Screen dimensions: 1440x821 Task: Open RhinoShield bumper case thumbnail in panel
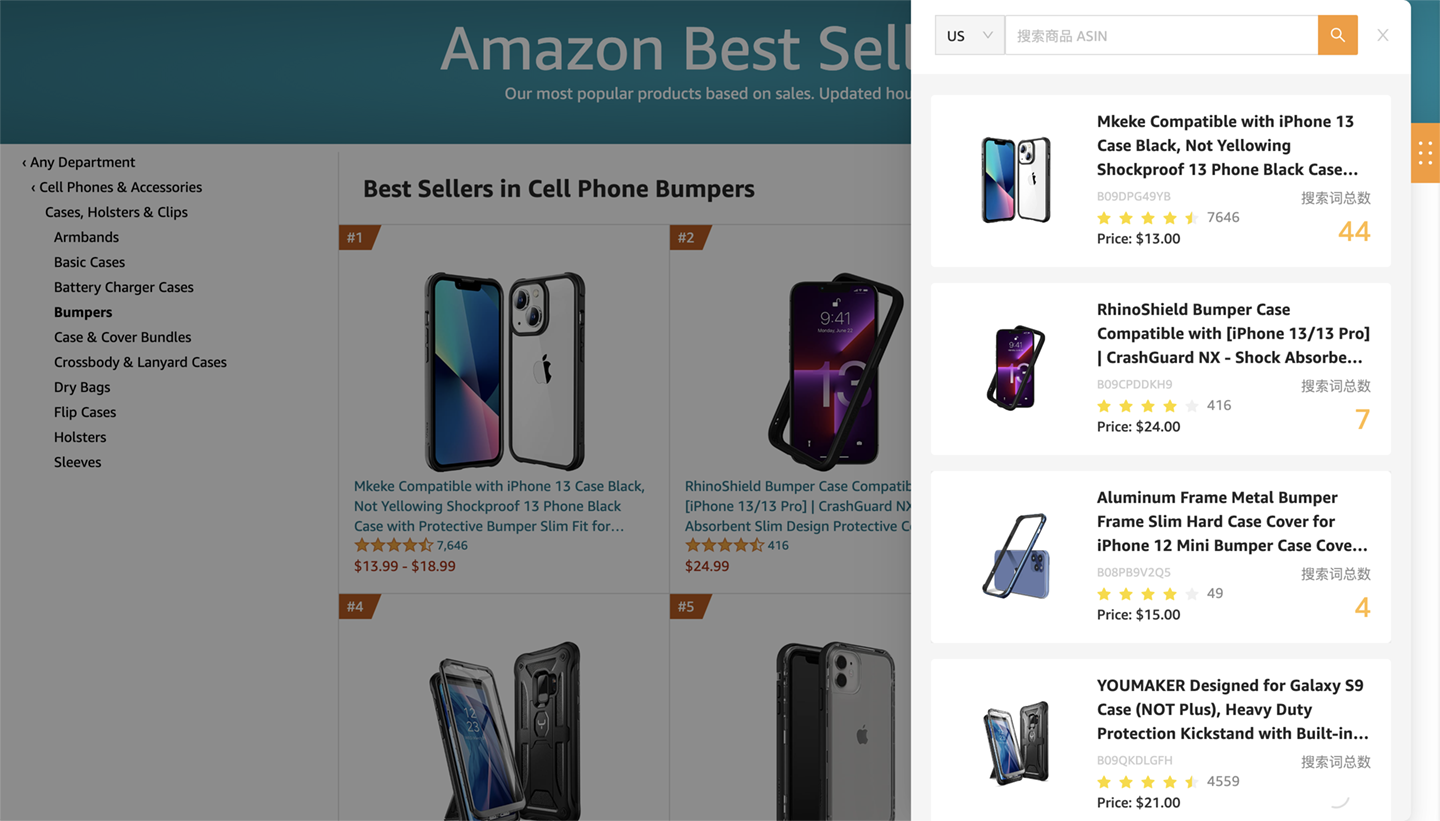click(x=1015, y=368)
